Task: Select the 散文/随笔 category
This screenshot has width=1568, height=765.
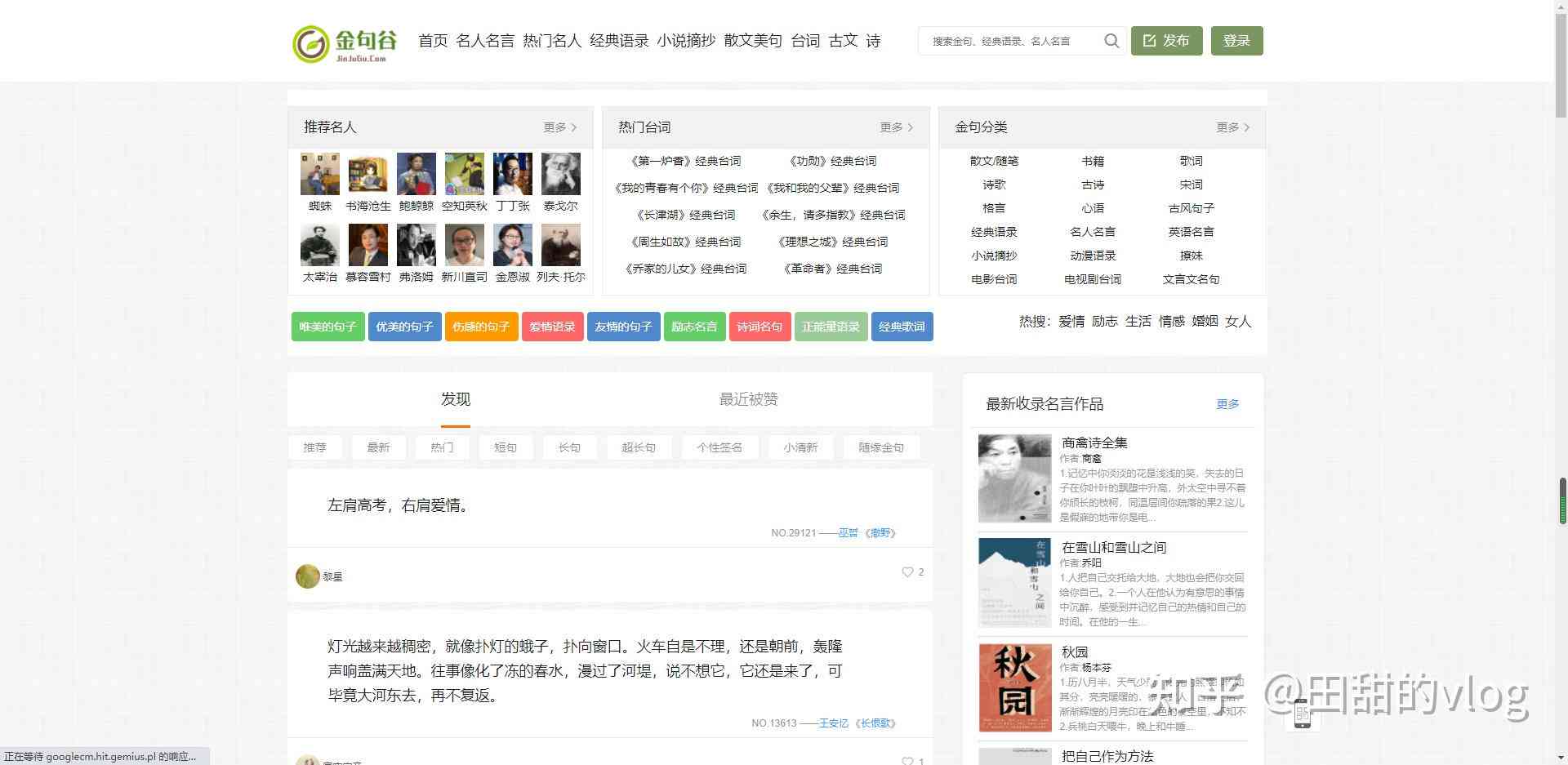Action: [x=994, y=161]
